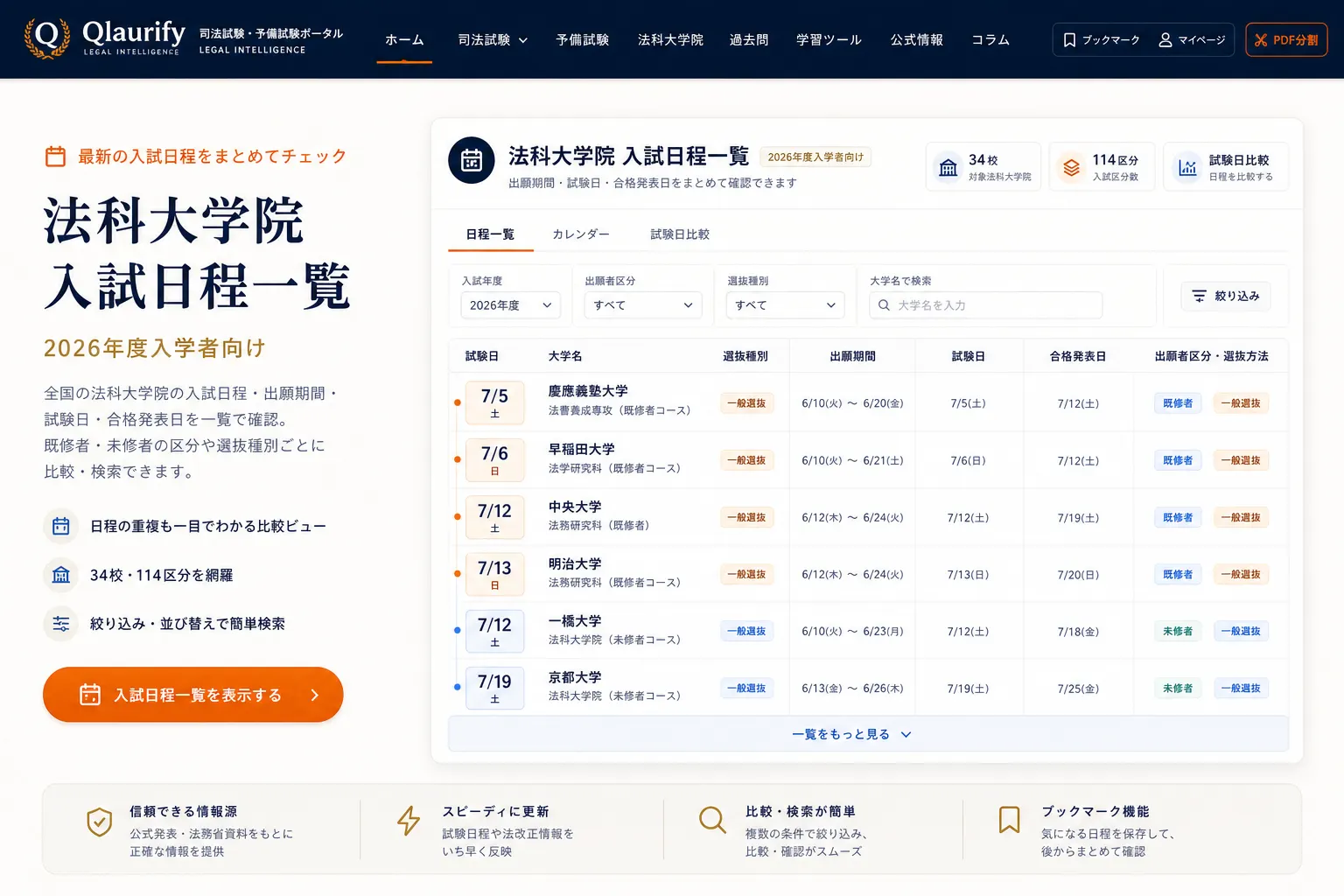Open the ブックマーク bookmark button in header
The height and width of the screenshot is (896, 1344).
pyautogui.click(x=1102, y=40)
